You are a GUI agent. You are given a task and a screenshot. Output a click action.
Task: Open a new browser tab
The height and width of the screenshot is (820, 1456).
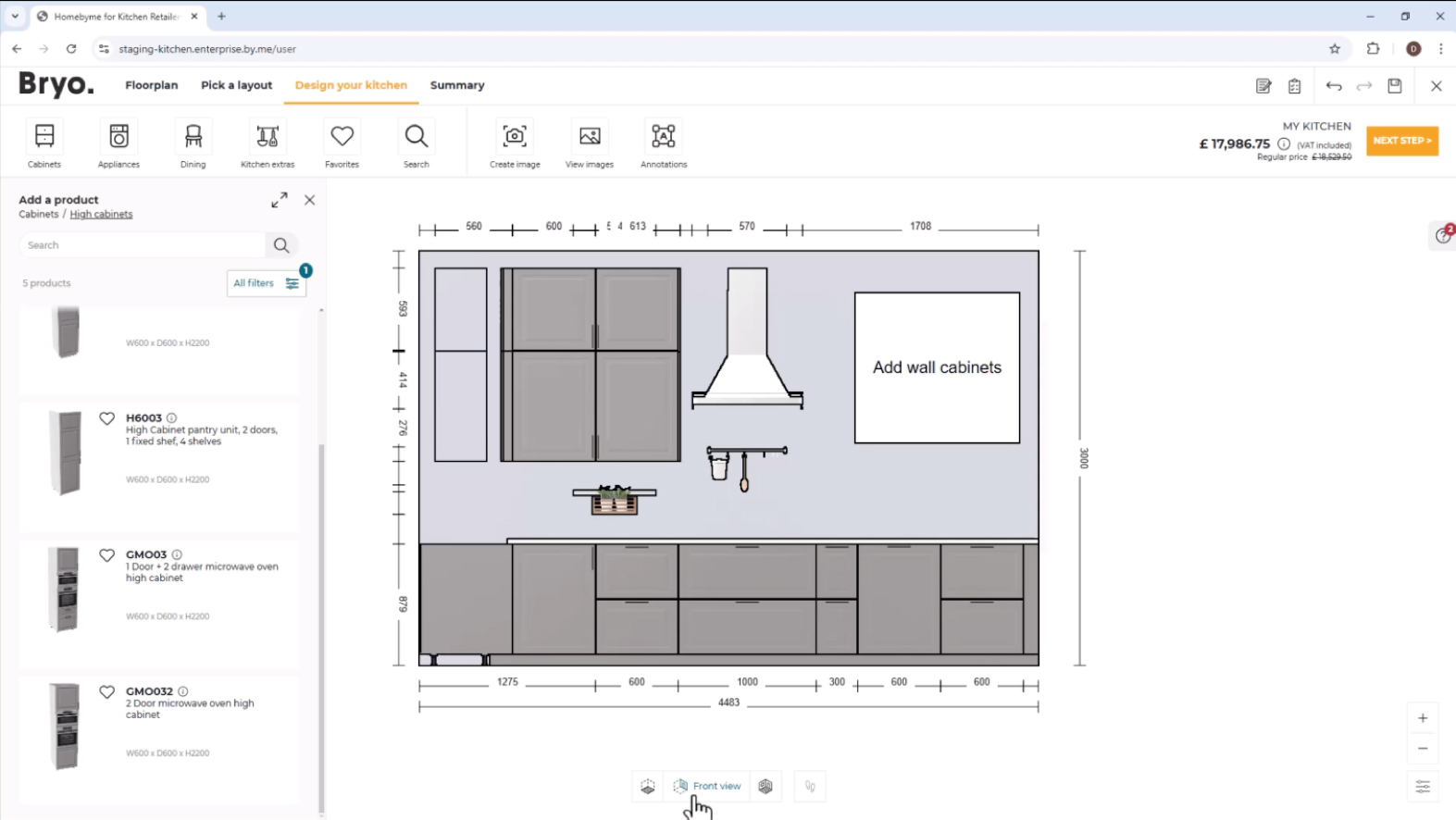coord(221,17)
